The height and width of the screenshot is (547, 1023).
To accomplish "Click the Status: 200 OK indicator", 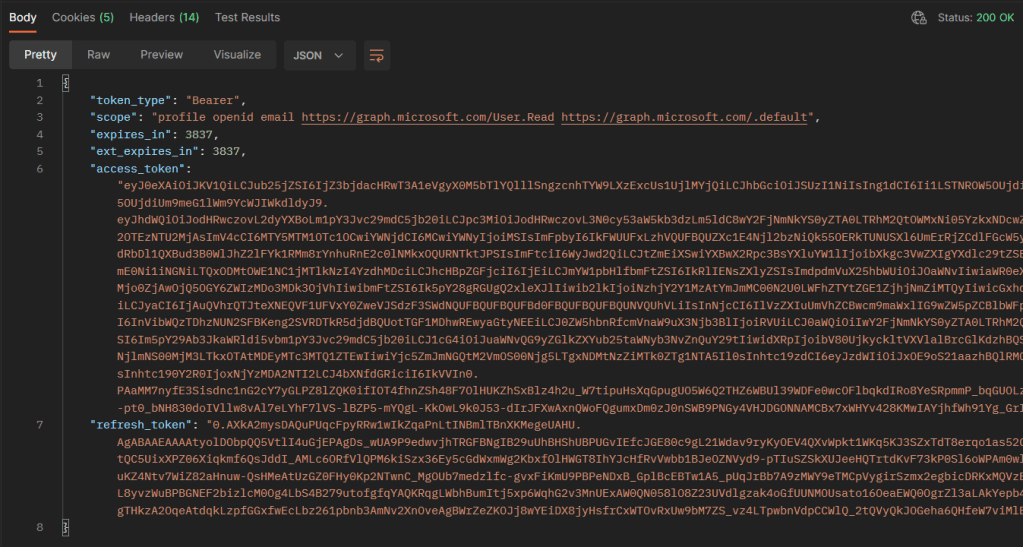I will (976, 18).
